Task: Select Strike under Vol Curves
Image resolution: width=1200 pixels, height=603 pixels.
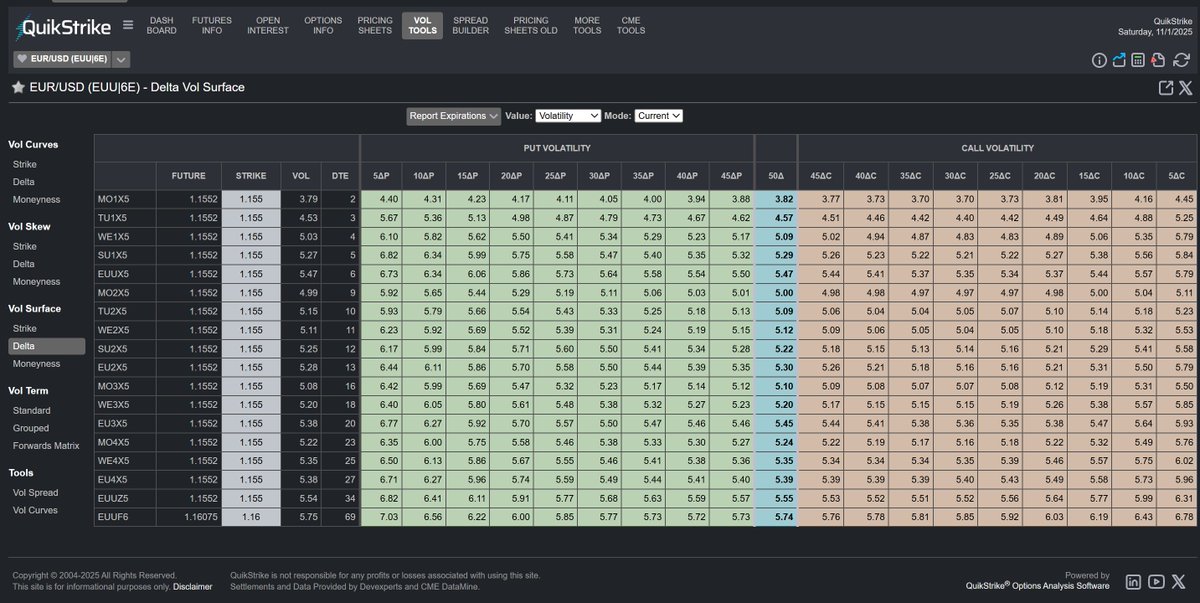Action: [25, 164]
